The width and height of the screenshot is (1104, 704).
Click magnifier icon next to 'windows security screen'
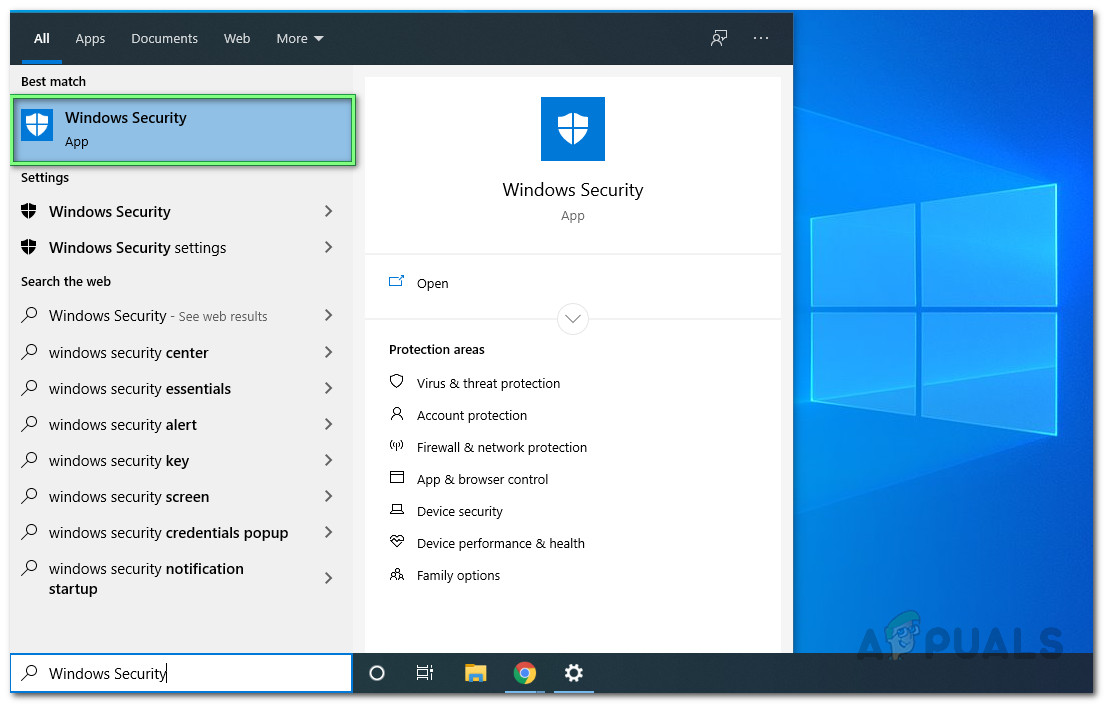(x=29, y=495)
